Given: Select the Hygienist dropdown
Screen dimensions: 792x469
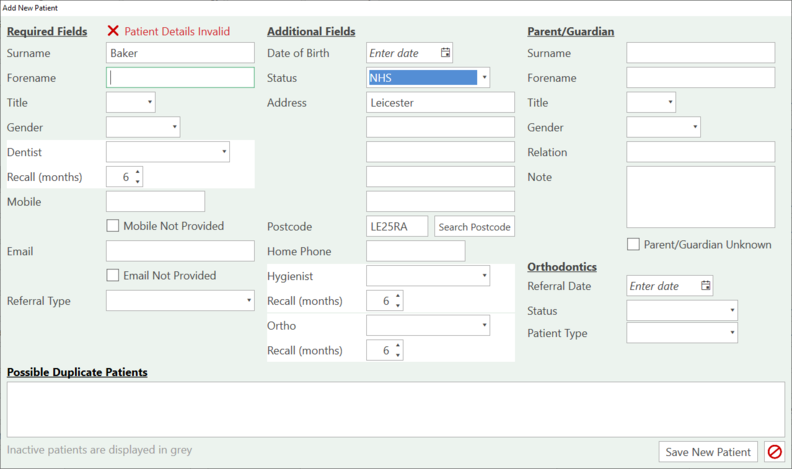Looking at the screenshot, I should [427, 276].
